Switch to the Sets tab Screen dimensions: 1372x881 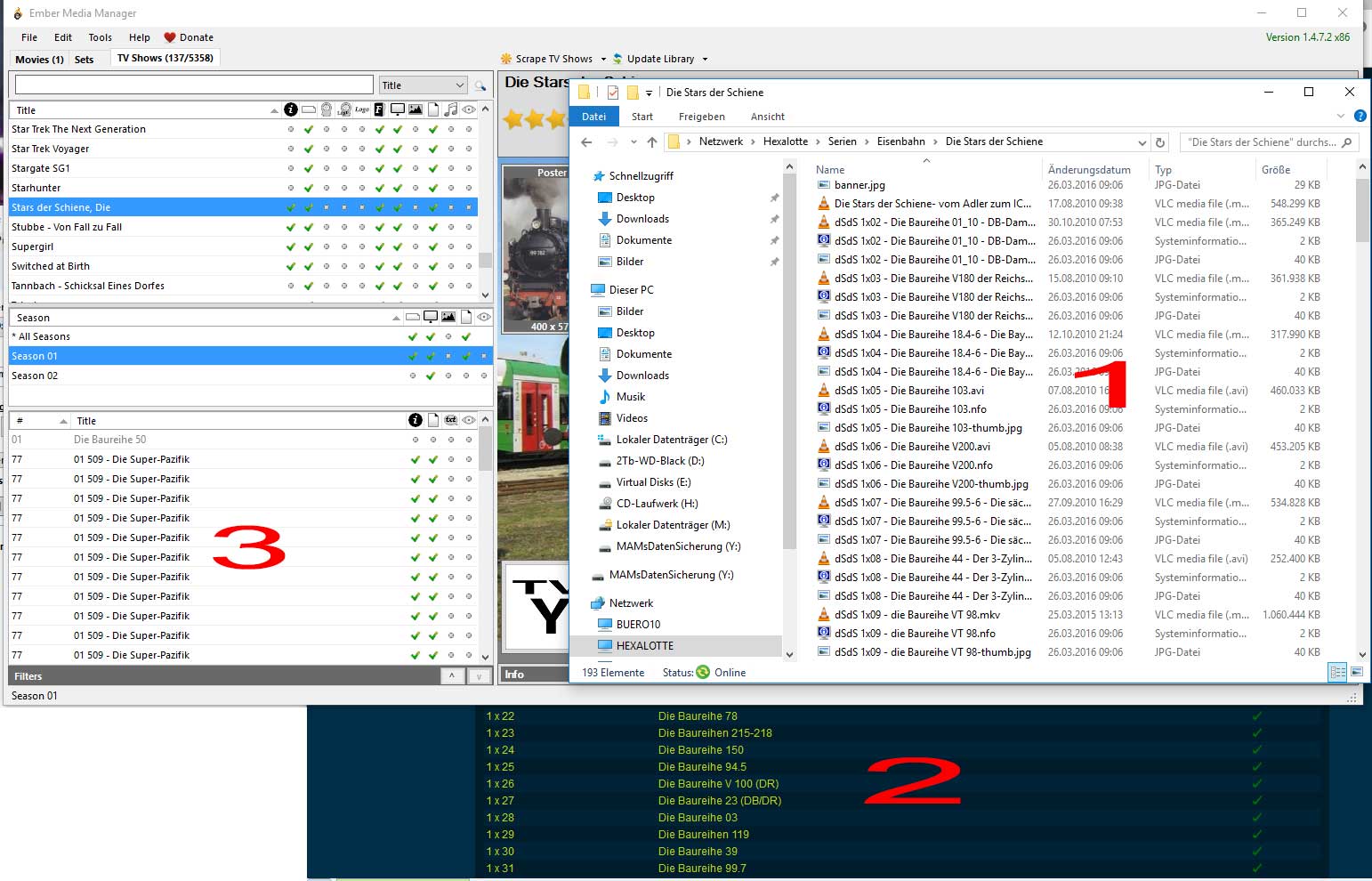click(84, 60)
